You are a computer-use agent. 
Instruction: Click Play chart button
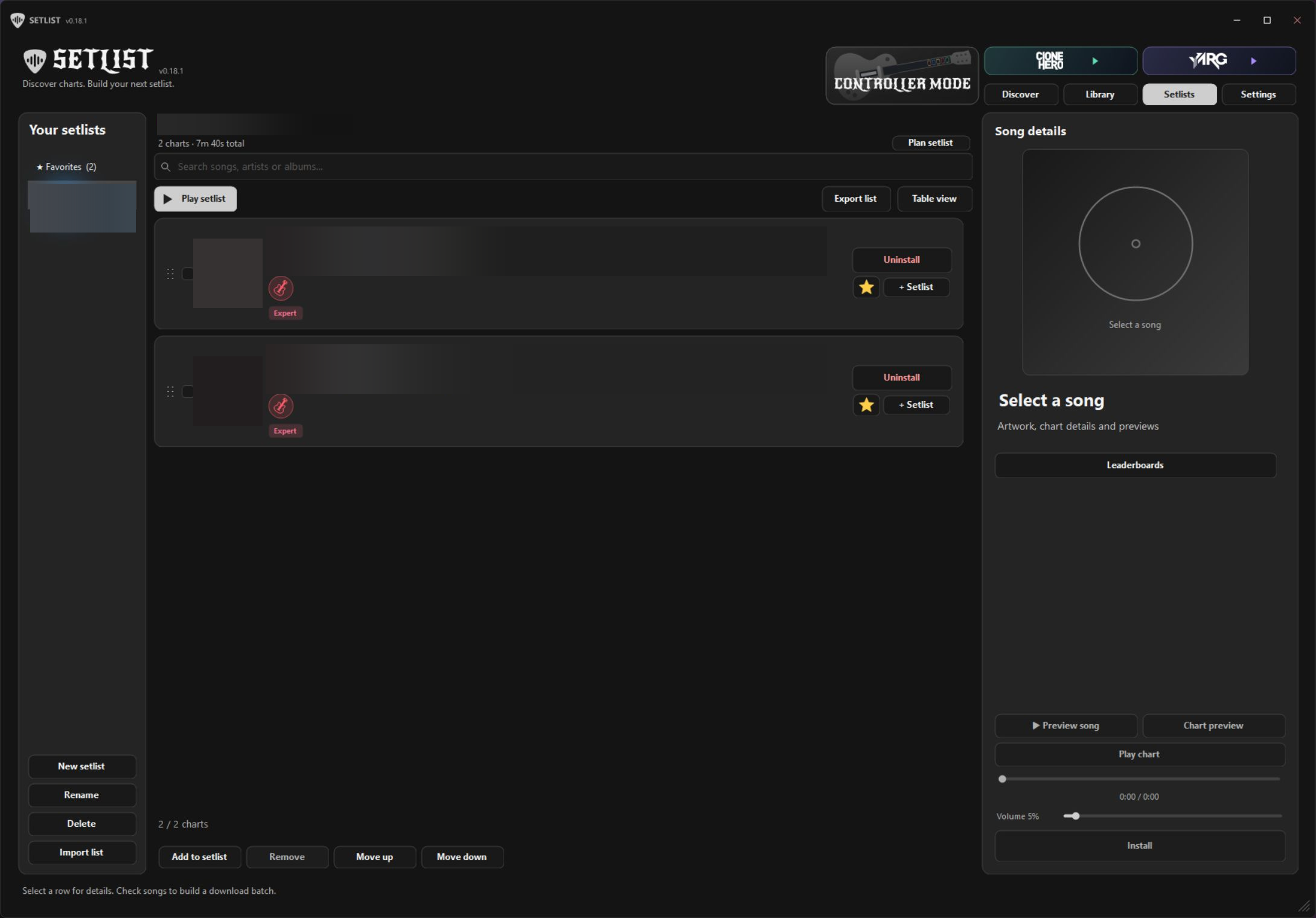coord(1139,754)
